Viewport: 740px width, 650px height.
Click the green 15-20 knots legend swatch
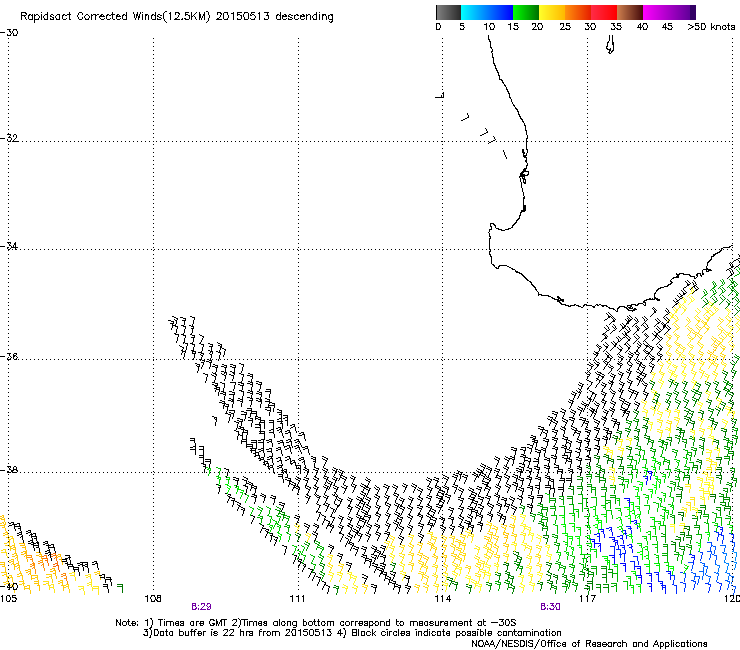click(x=526, y=12)
